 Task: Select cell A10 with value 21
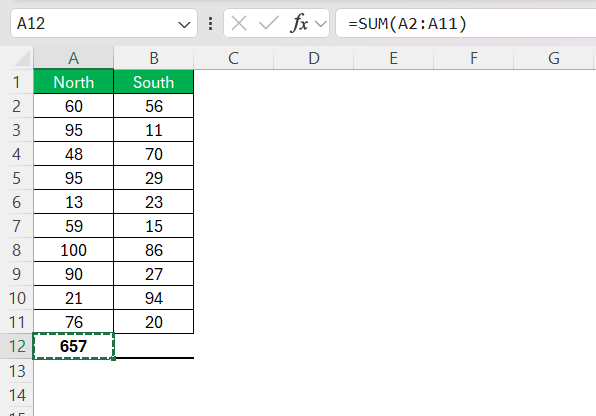(x=73, y=298)
